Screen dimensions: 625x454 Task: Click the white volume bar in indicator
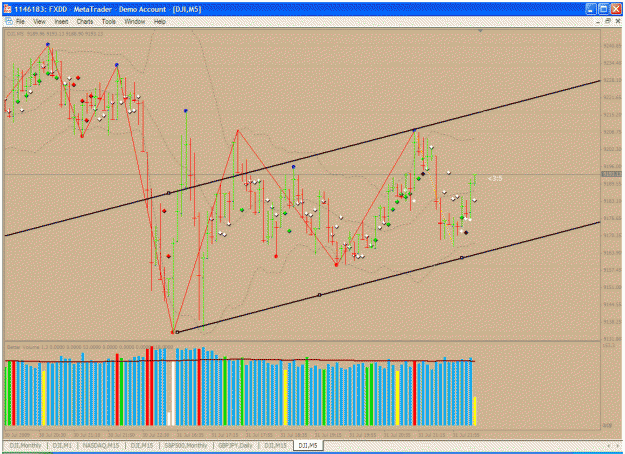coord(173,393)
